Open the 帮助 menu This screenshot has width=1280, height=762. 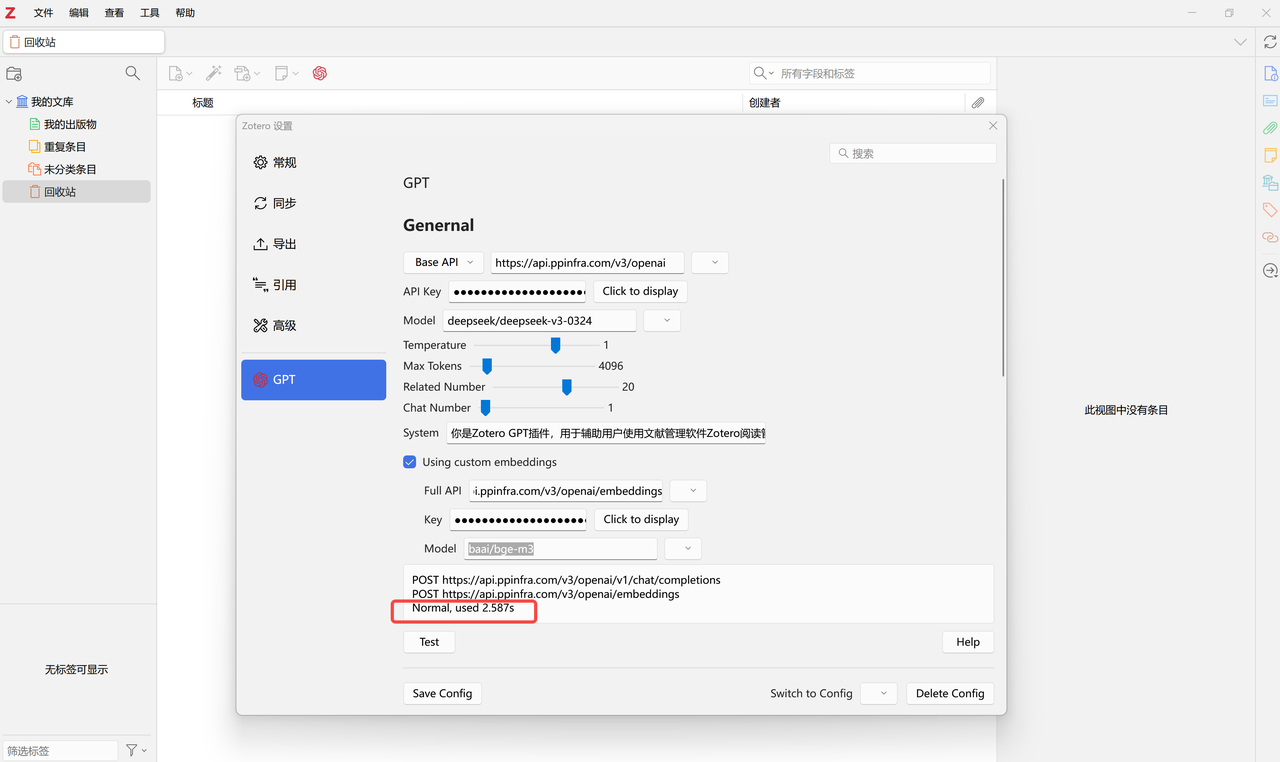pos(185,13)
